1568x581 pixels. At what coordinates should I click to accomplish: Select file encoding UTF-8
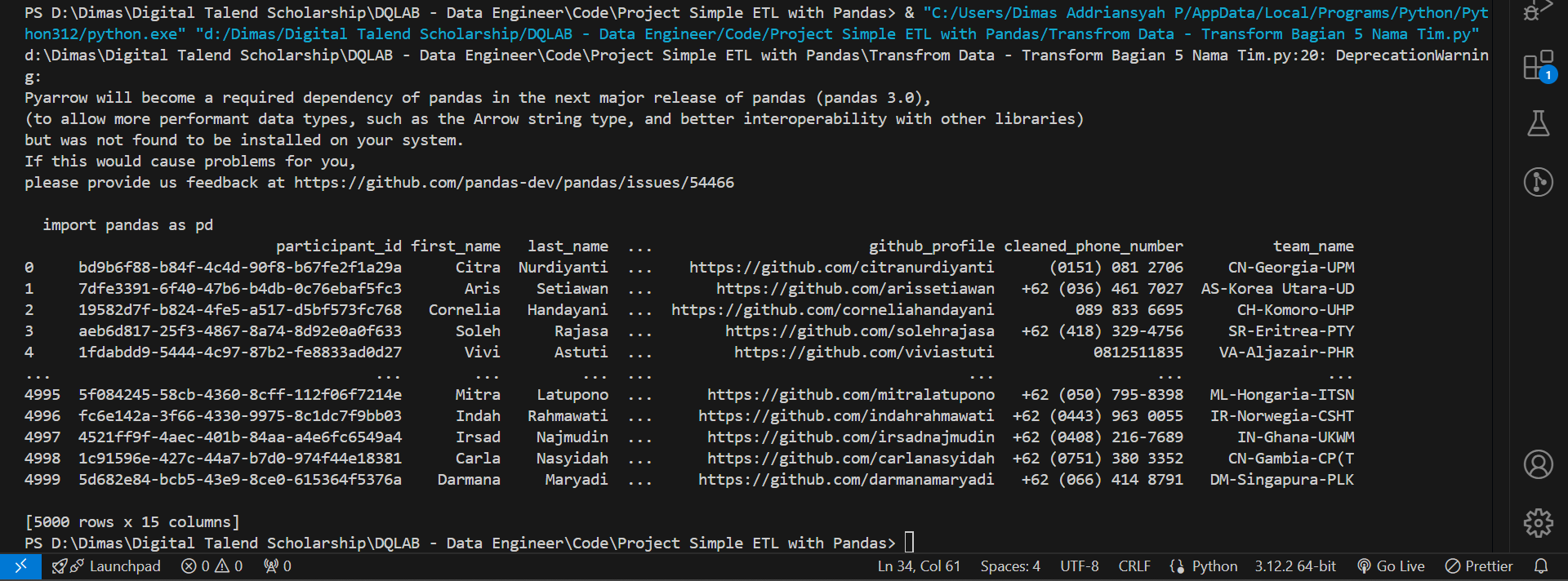(1079, 566)
